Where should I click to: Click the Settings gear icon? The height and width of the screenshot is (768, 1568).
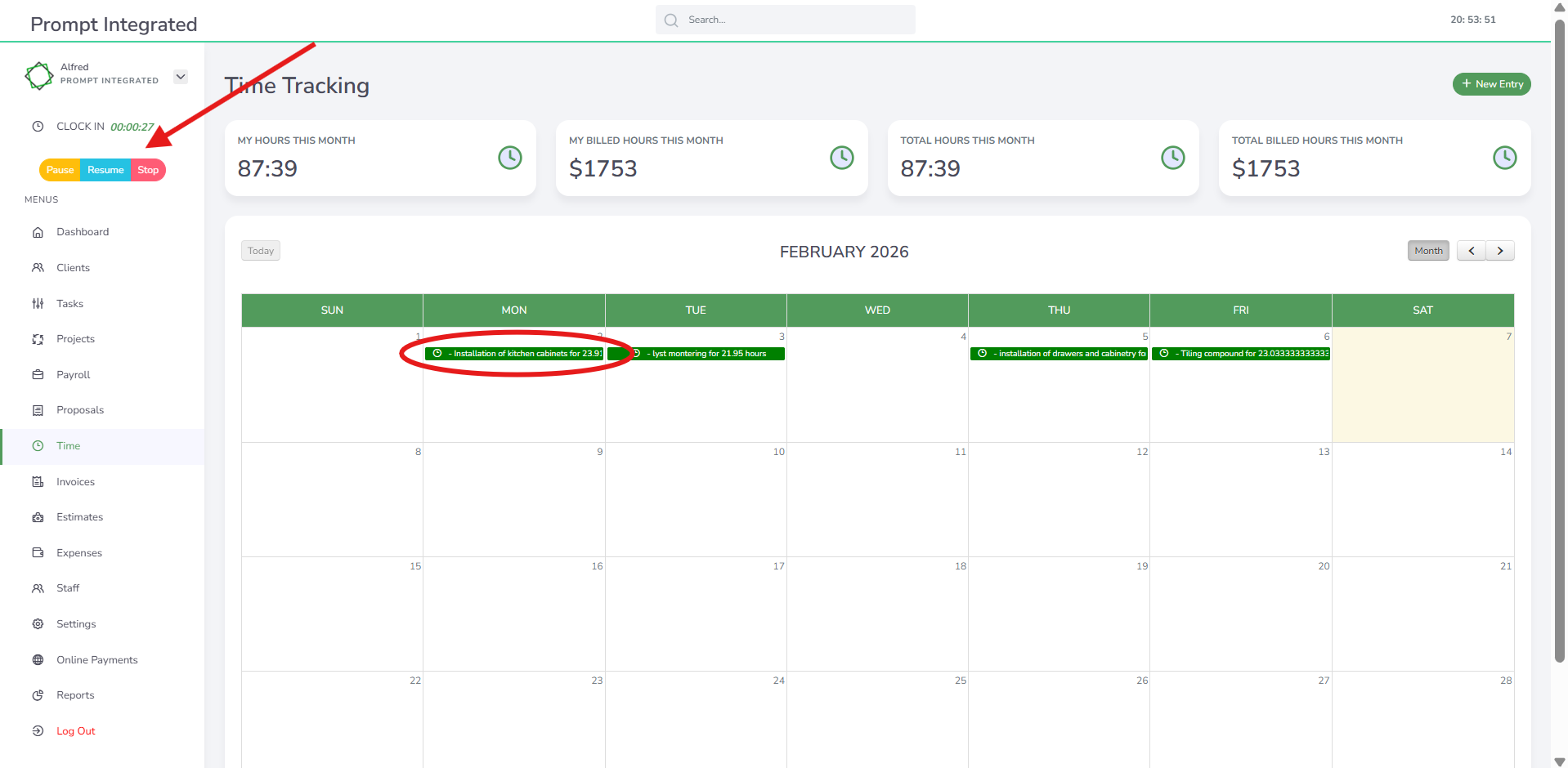(x=38, y=624)
